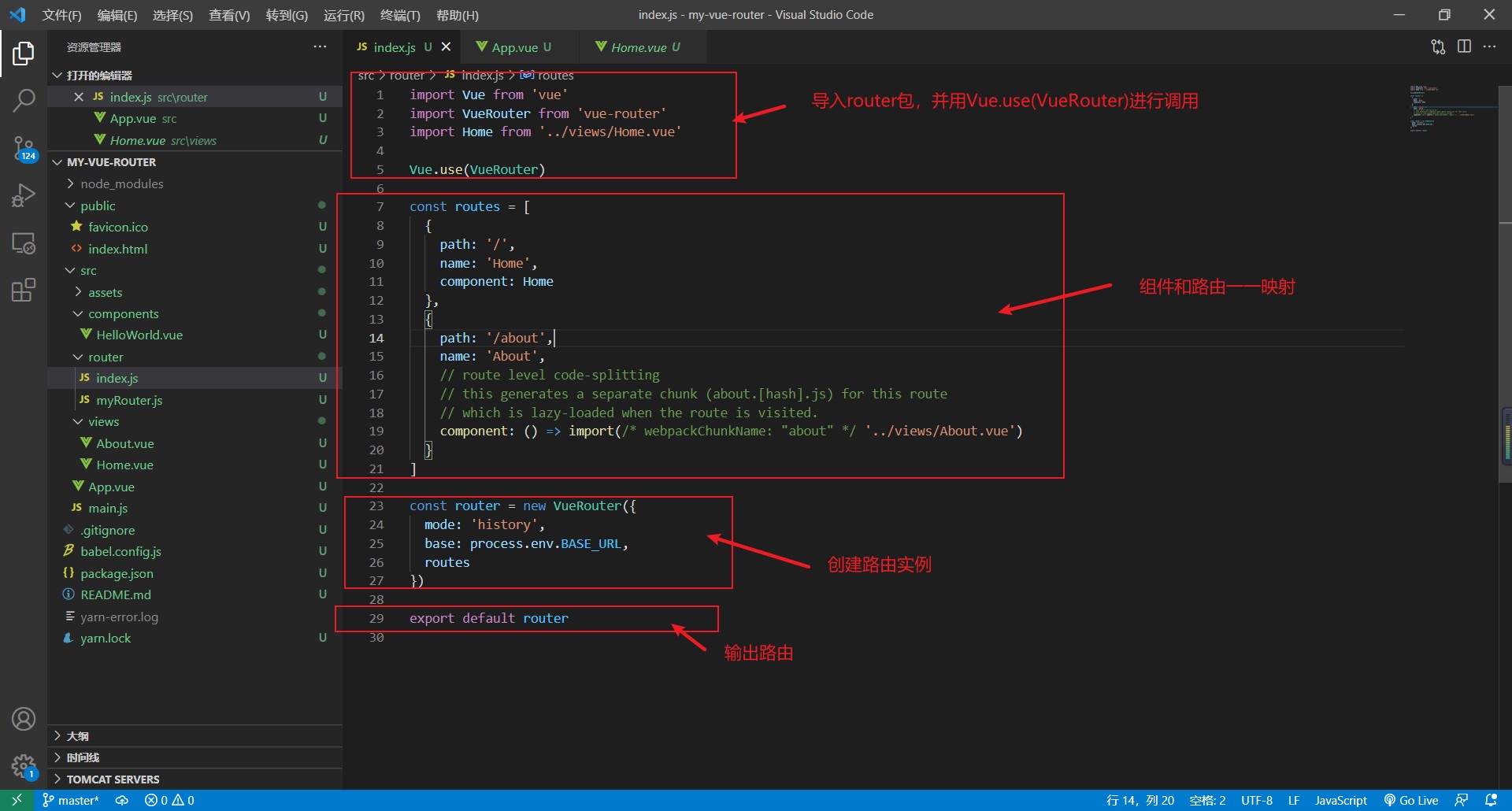Open the 文件(F) menu
The width and height of the screenshot is (1512, 811).
[61, 15]
